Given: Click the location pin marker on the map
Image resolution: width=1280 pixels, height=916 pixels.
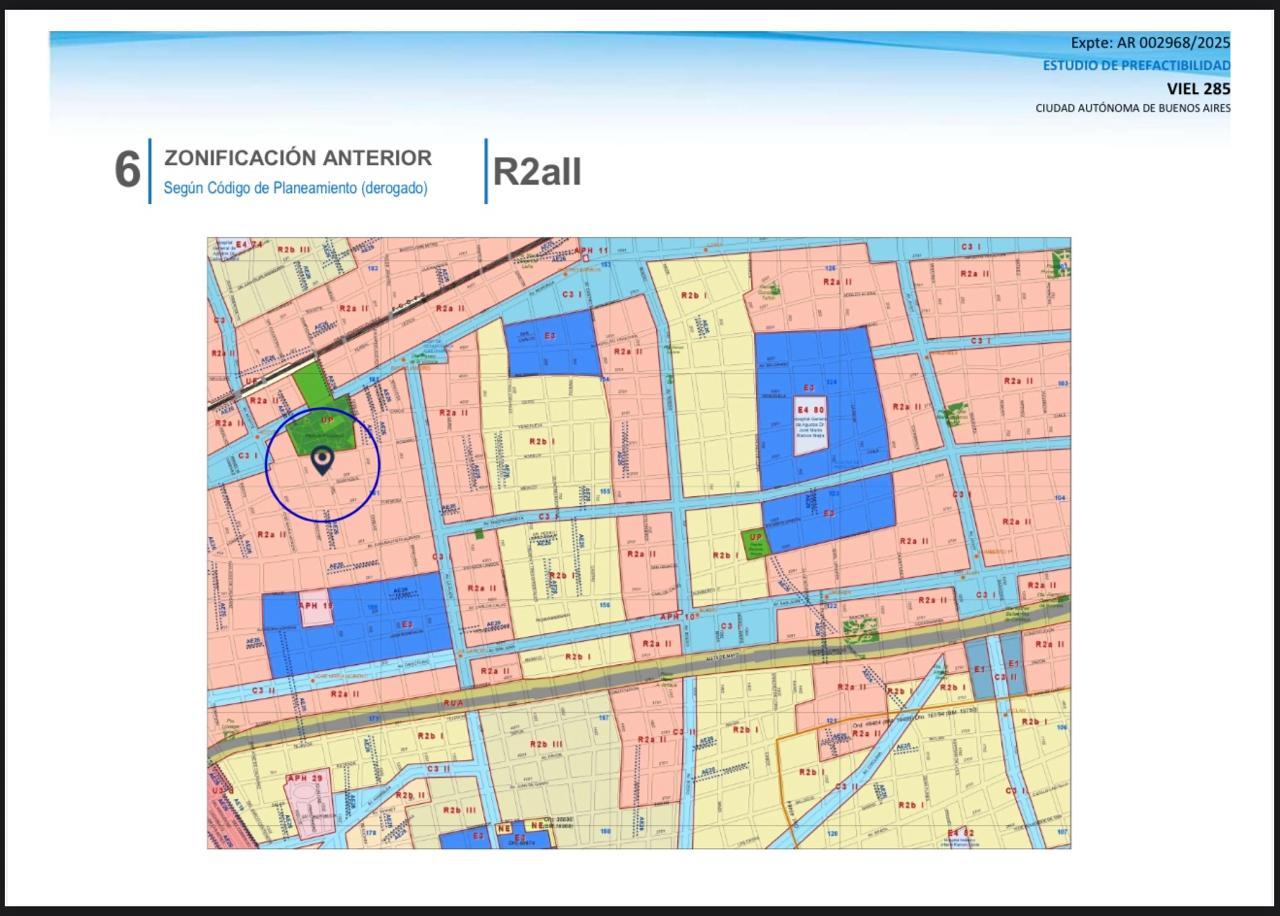Looking at the screenshot, I should [x=322, y=461].
